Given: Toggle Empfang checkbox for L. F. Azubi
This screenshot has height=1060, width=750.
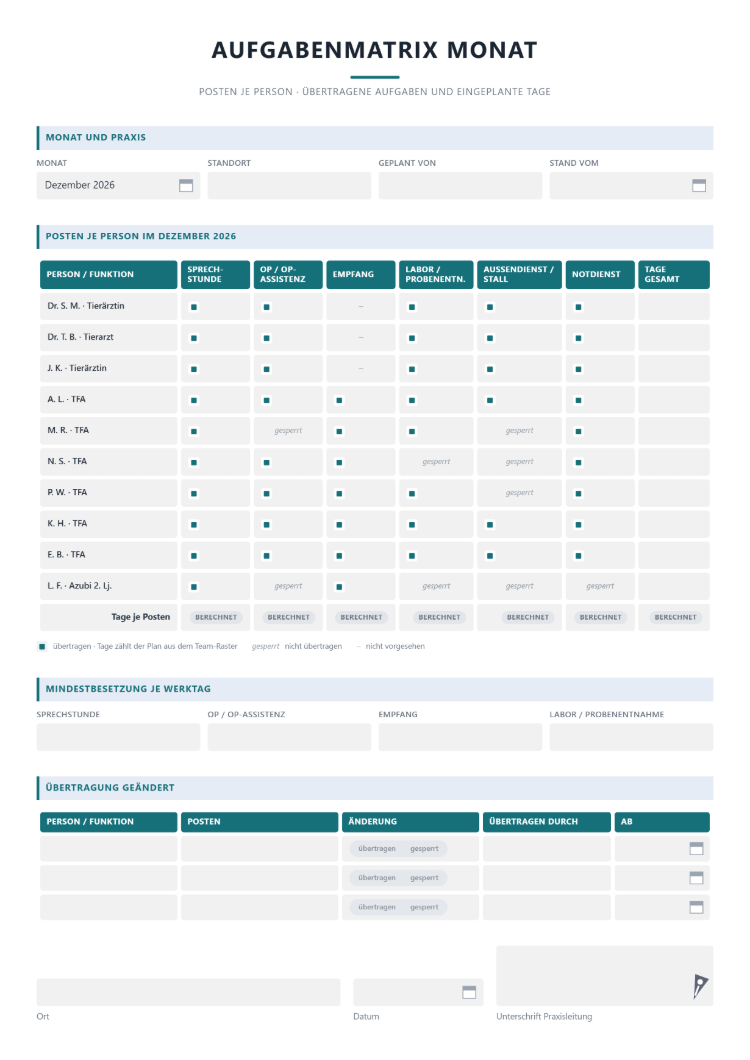Looking at the screenshot, I should (x=339, y=587).
